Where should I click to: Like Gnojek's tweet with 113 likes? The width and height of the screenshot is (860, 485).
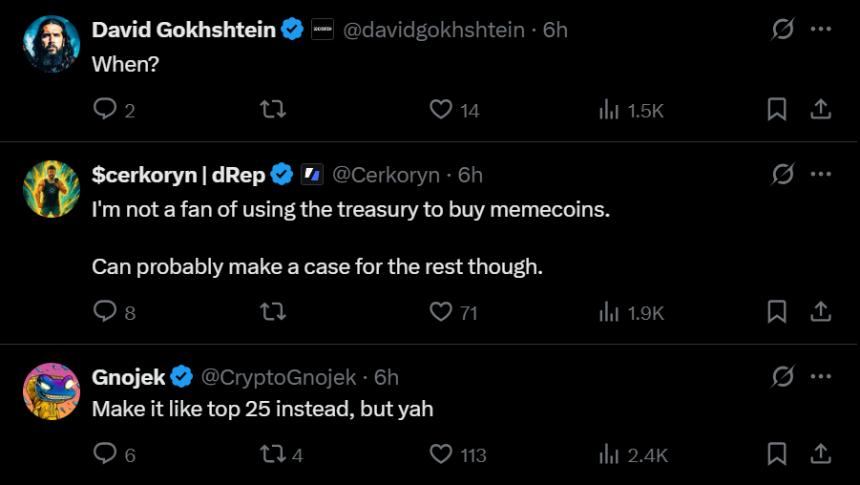pyautogui.click(x=441, y=455)
